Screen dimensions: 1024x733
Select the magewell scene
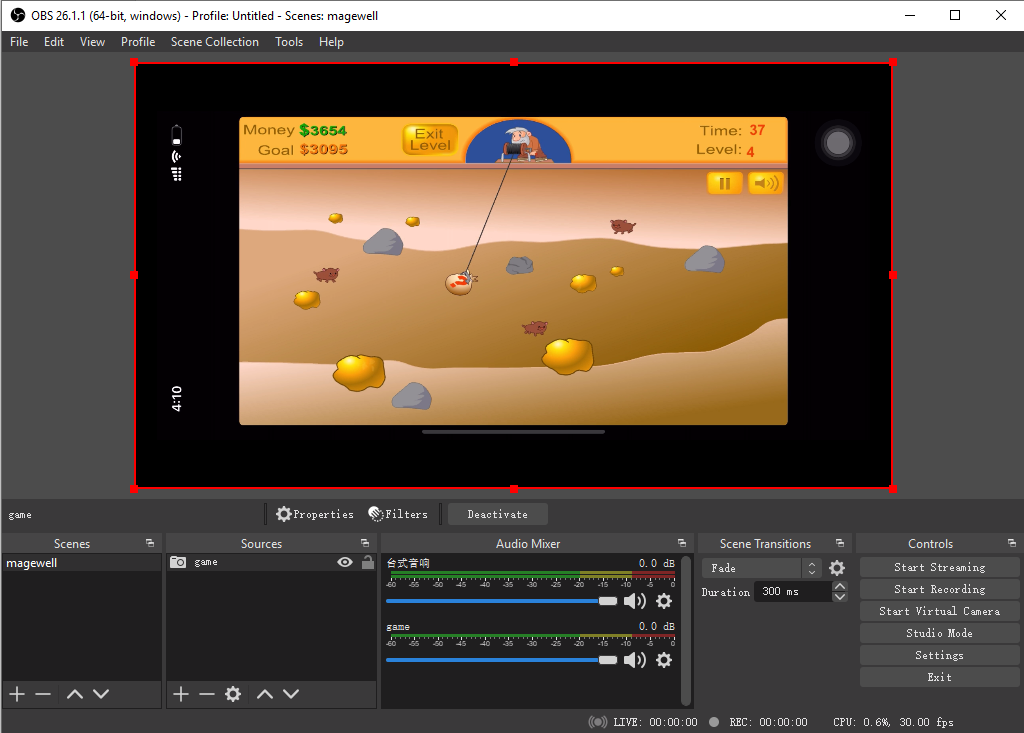82,563
